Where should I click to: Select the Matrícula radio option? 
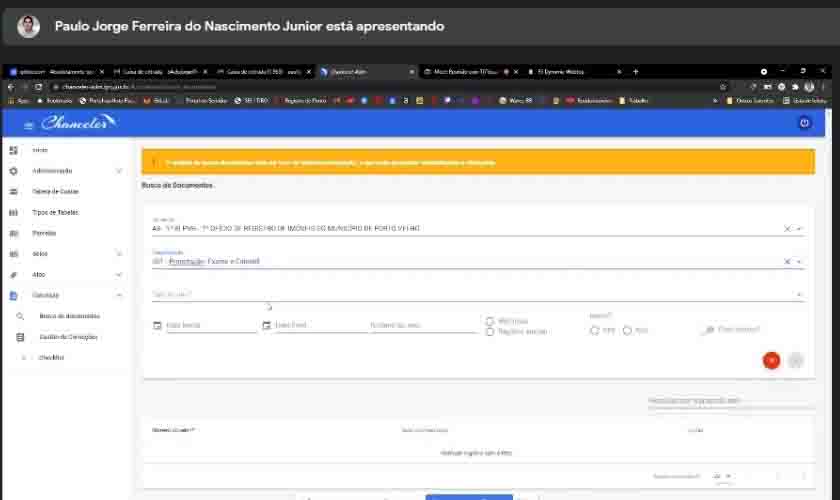490,321
